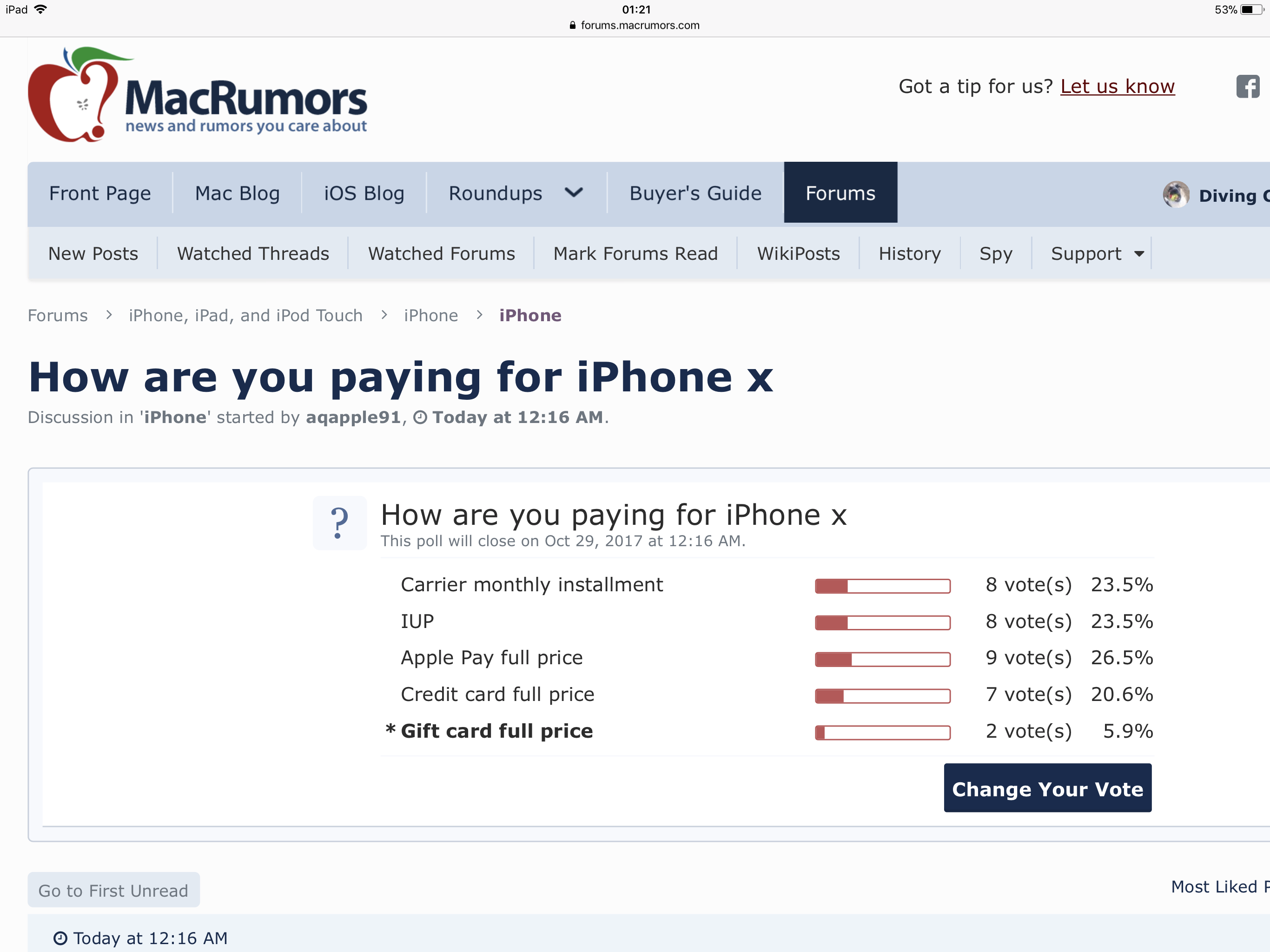This screenshot has height=952, width=1270.
Task: Click the Apple Pay full price result bar
Action: [882, 659]
